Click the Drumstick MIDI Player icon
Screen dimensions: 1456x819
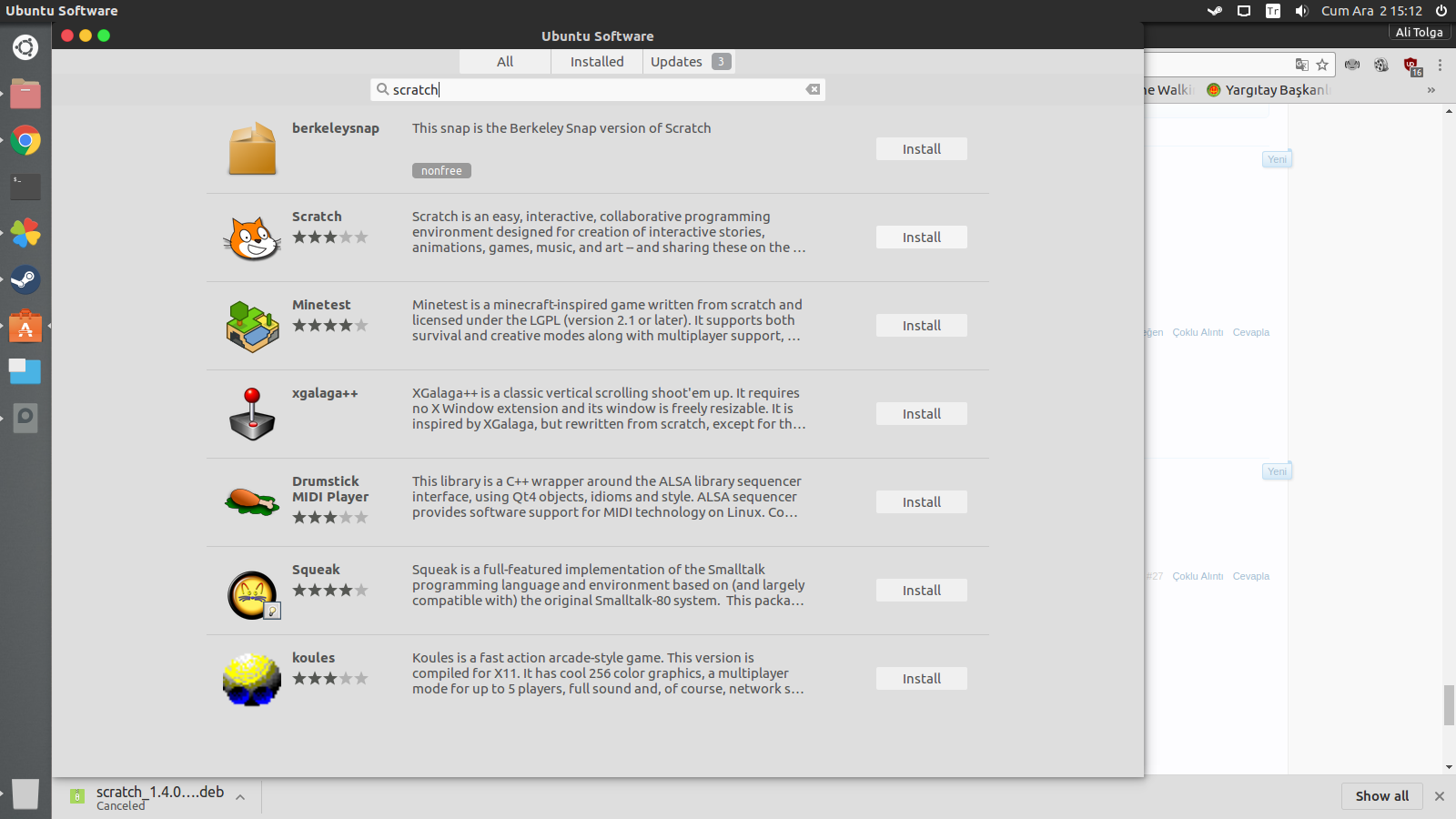pos(252,501)
